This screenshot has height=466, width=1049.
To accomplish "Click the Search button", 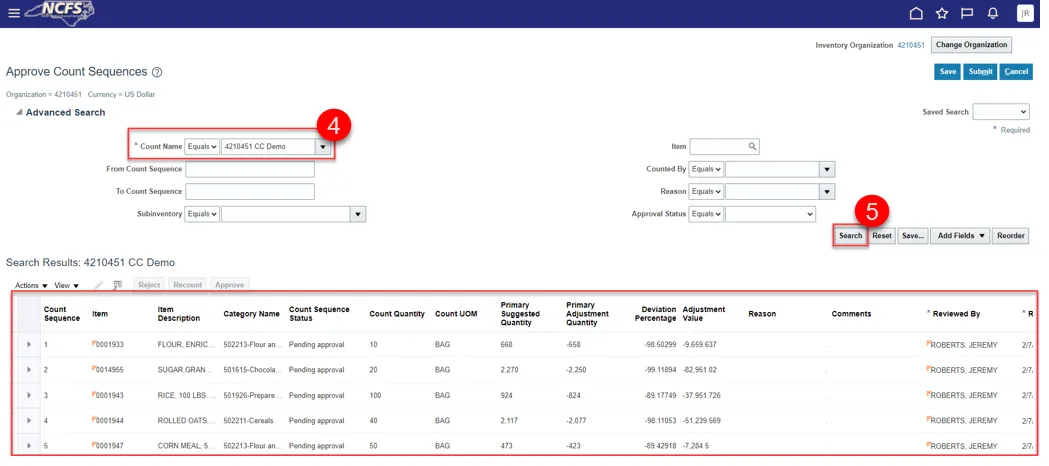I will tap(850, 236).
